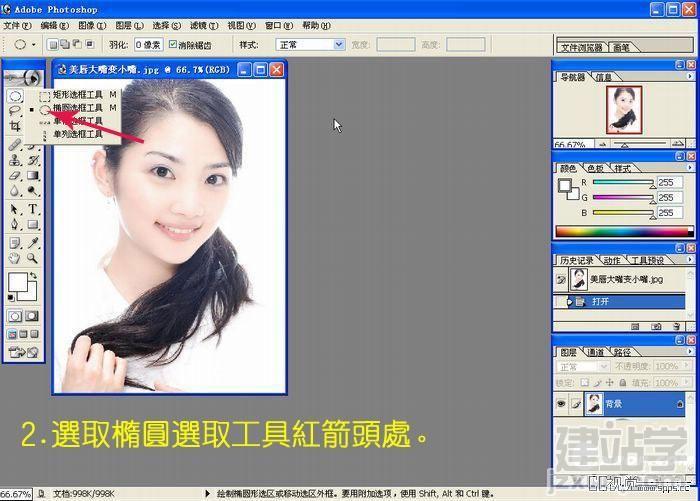Select New Selection mode in options bar

click(x=53, y=45)
